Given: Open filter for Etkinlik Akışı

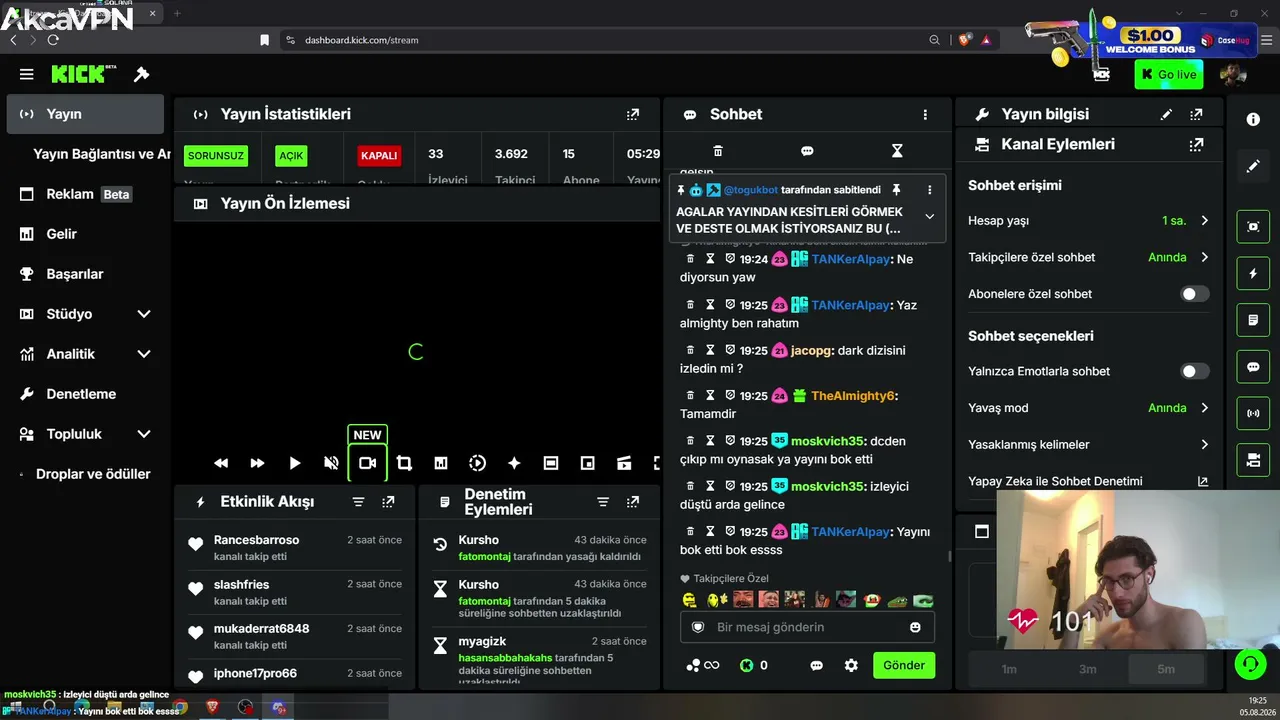Looking at the screenshot, I should pyautogui.click(x=358, y=502).
